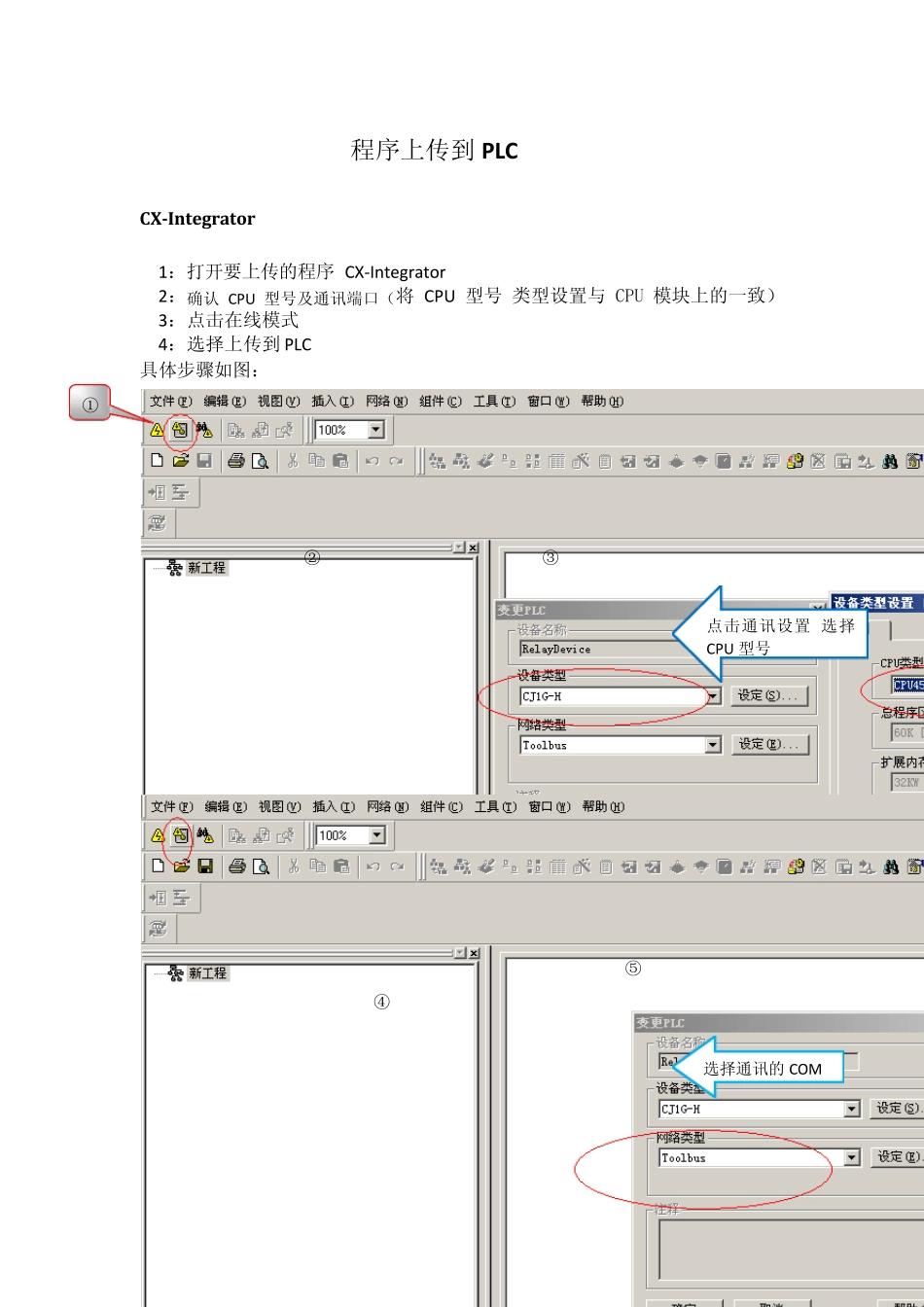Click the Save floppy icon in upper screenshot
This screenshot has width=924, height=1307.
(204, 461)
